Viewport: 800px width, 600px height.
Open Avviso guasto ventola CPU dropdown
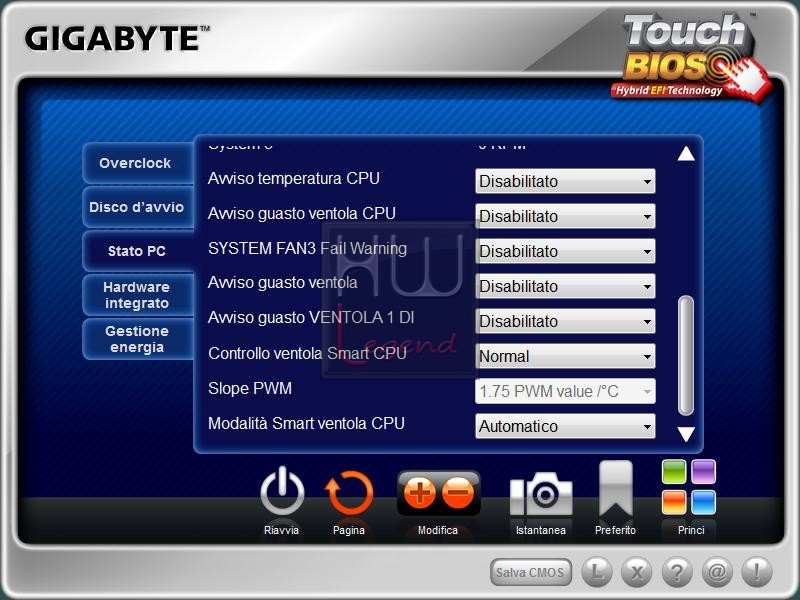(565, 216)
